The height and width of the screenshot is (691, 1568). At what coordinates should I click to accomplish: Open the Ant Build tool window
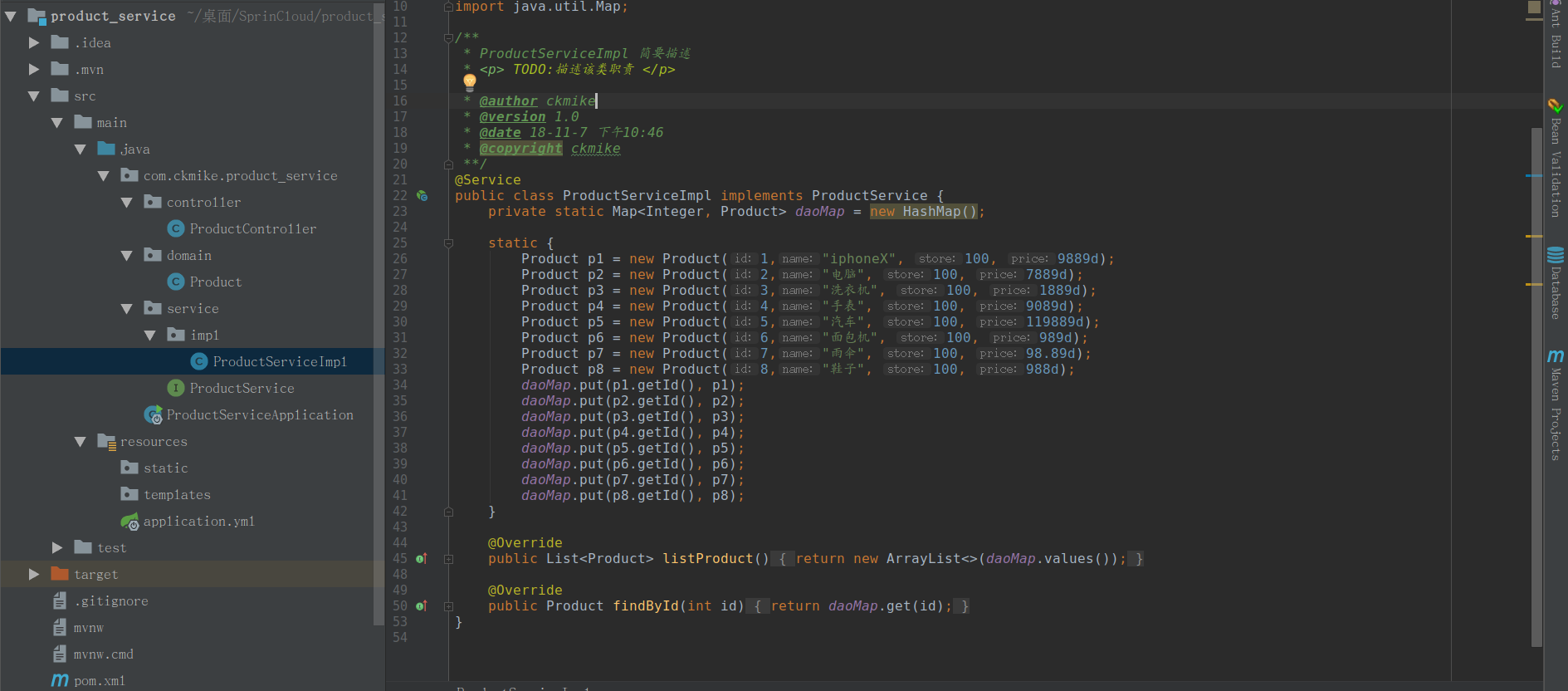click(x=1556, y=35)
